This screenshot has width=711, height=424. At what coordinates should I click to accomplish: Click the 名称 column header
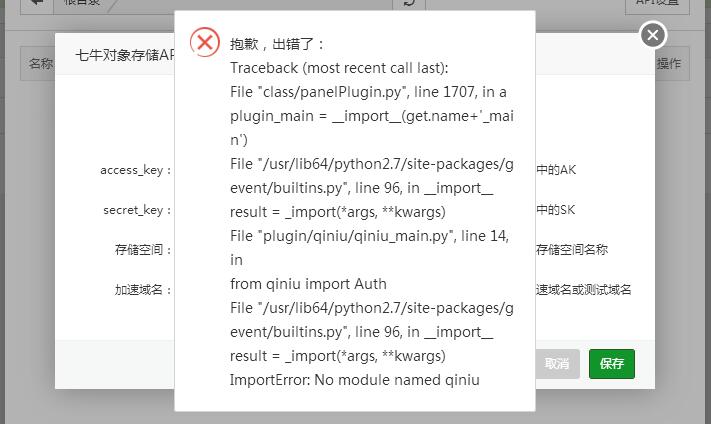click(40, 64)
